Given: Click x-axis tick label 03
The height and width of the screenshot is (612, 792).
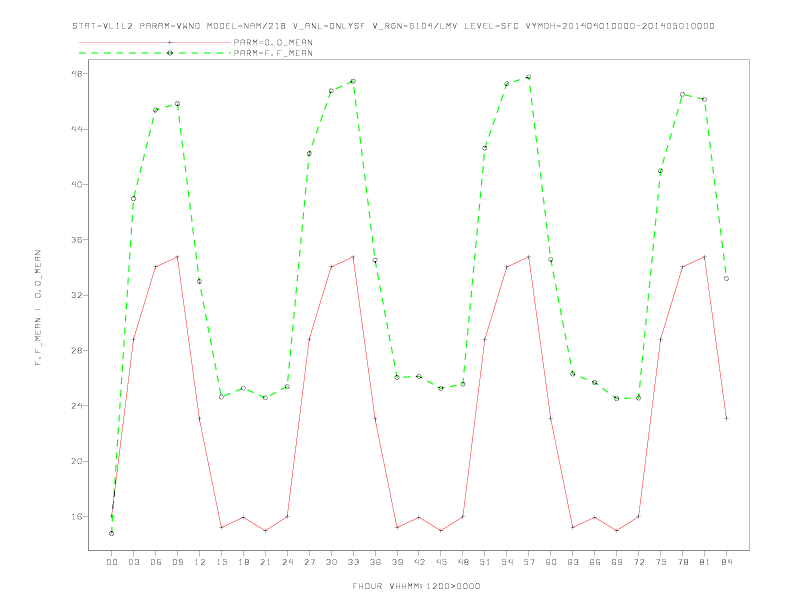Looking at the screenshot, I should (133, 562).
